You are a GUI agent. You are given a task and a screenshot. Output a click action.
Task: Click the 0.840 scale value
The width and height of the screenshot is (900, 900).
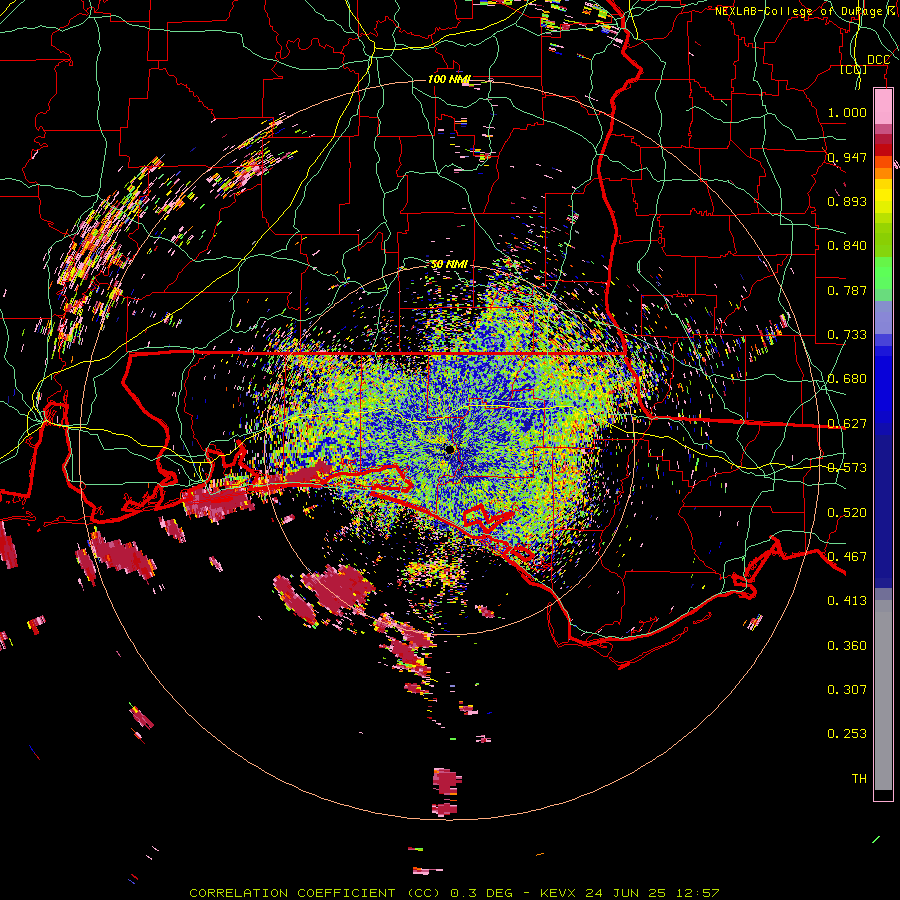click(x=847, y=245)
